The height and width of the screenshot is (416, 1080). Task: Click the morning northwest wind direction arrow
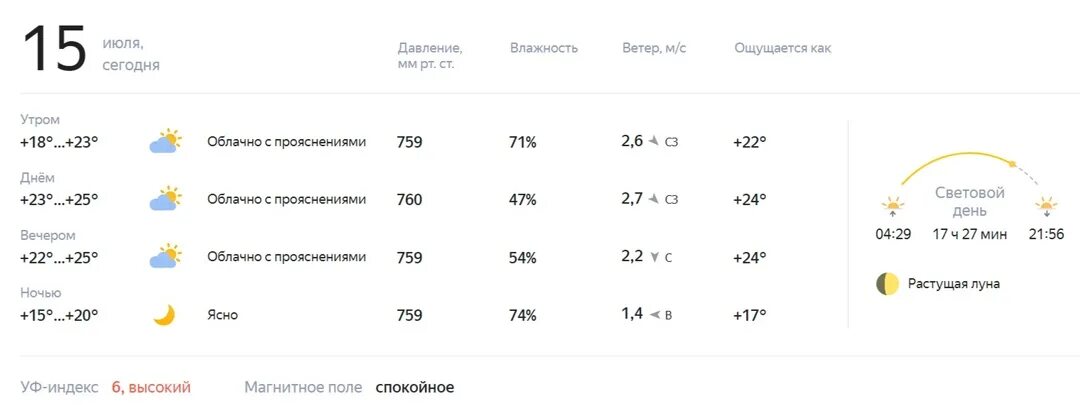654,142
